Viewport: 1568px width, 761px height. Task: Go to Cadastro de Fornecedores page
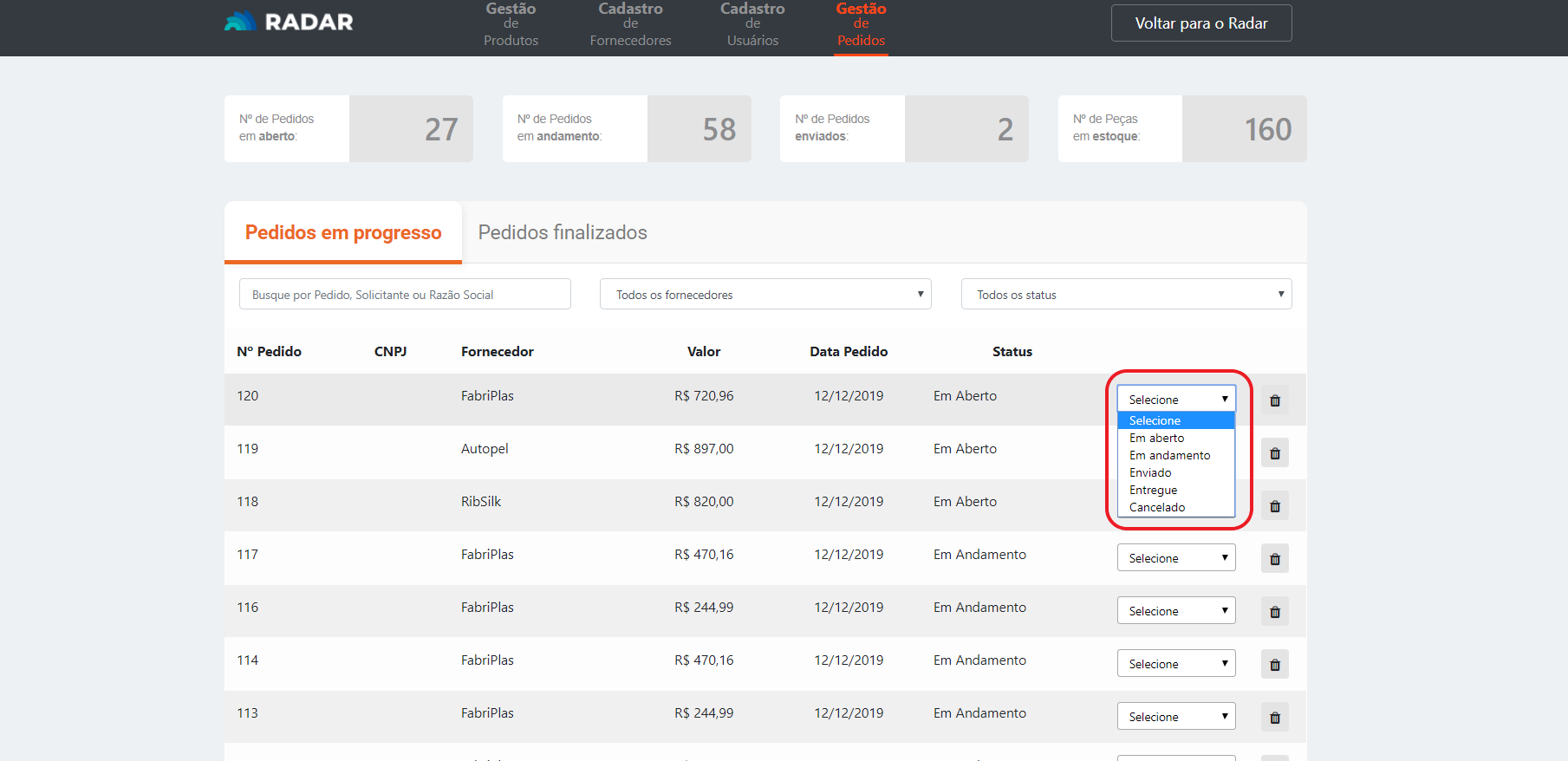click(630, 24)
